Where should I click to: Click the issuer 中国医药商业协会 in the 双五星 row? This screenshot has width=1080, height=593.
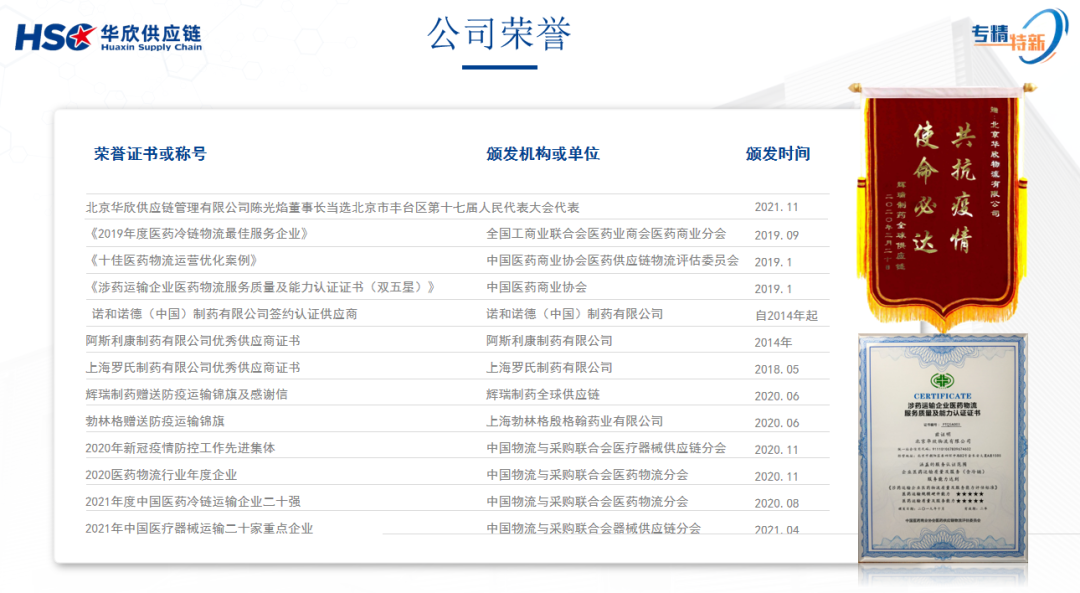pyautogui.click(x=537, y=288)
